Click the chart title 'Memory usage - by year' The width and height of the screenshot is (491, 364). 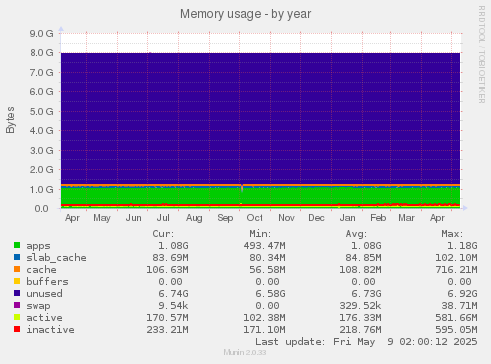pos(246,14)
